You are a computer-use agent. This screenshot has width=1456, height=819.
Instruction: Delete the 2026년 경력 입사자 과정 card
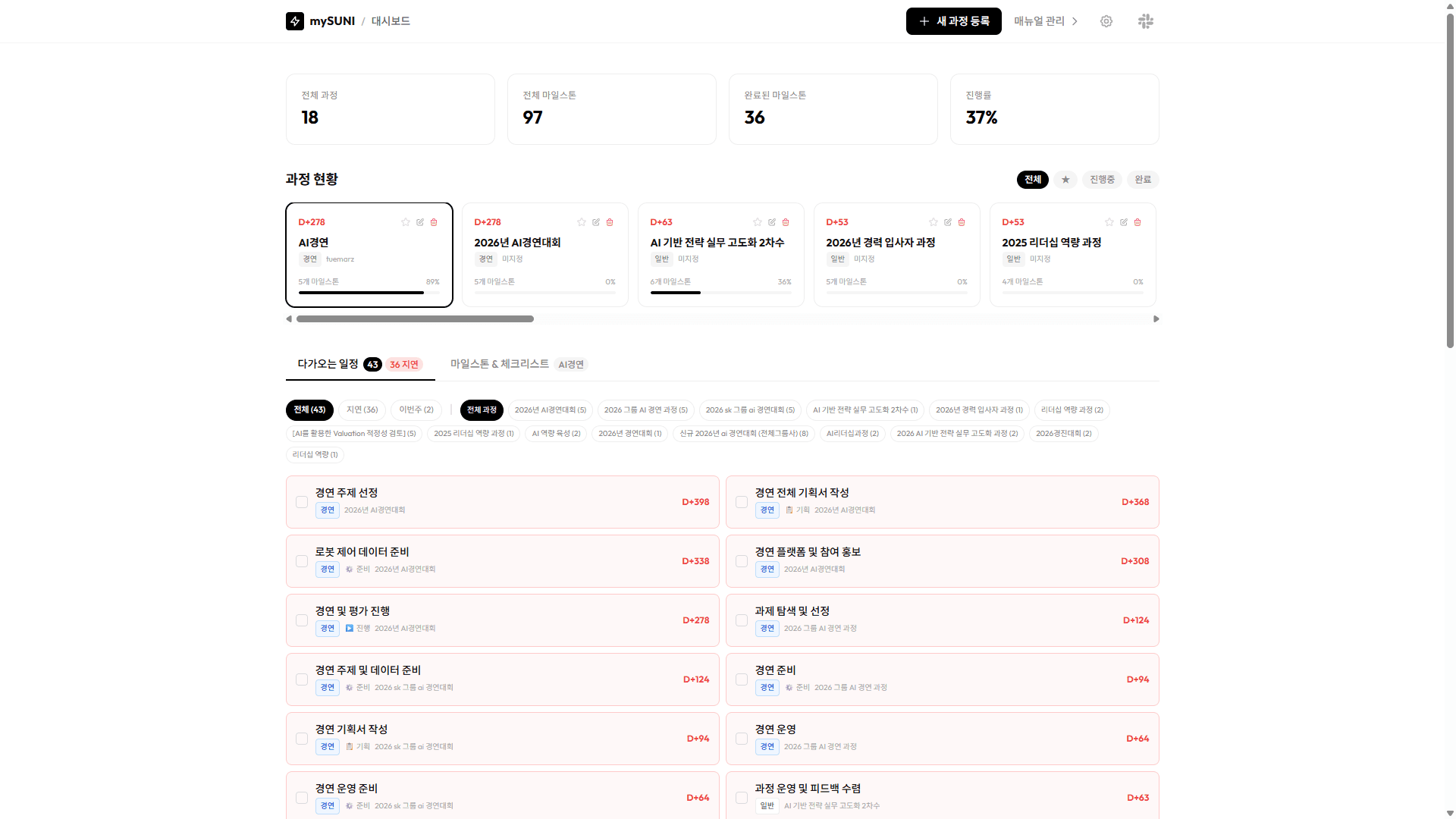pos(962,222)
